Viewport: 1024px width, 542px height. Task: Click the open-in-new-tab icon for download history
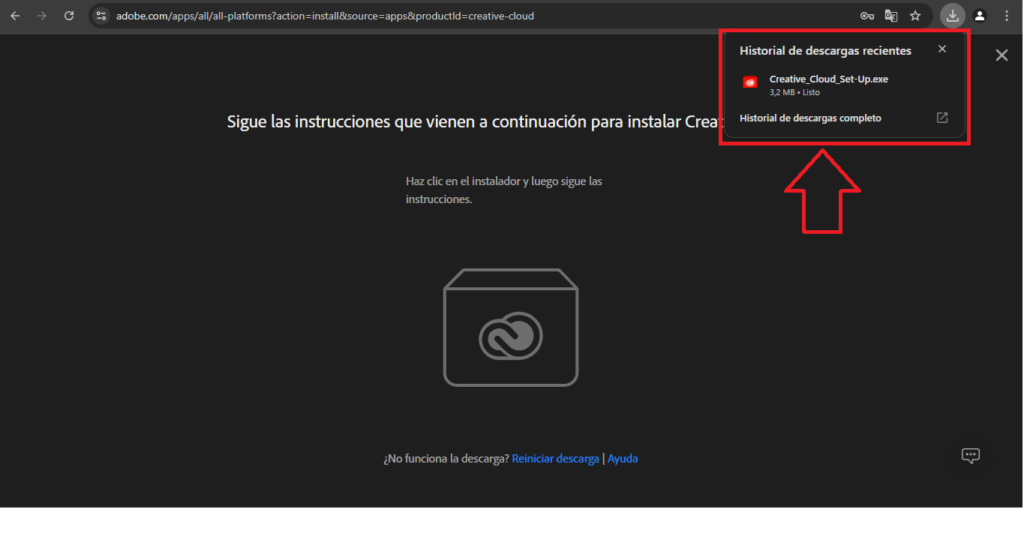[x=942, y=118]
